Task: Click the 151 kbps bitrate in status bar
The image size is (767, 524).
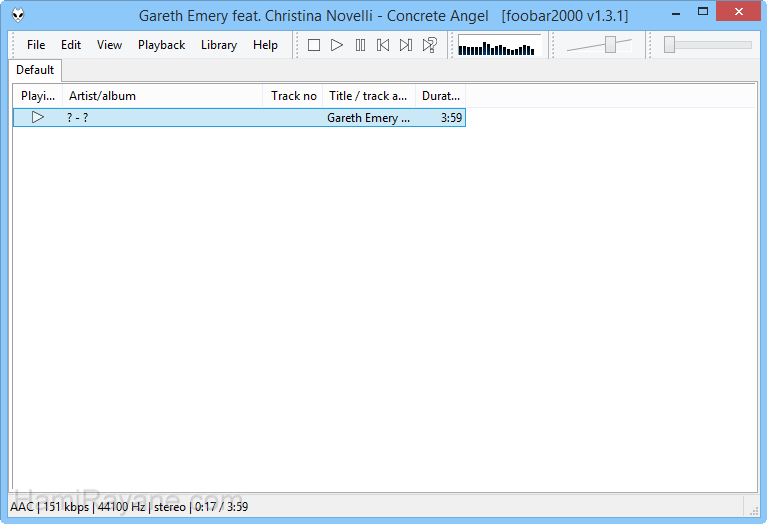Action: point(66,506)
